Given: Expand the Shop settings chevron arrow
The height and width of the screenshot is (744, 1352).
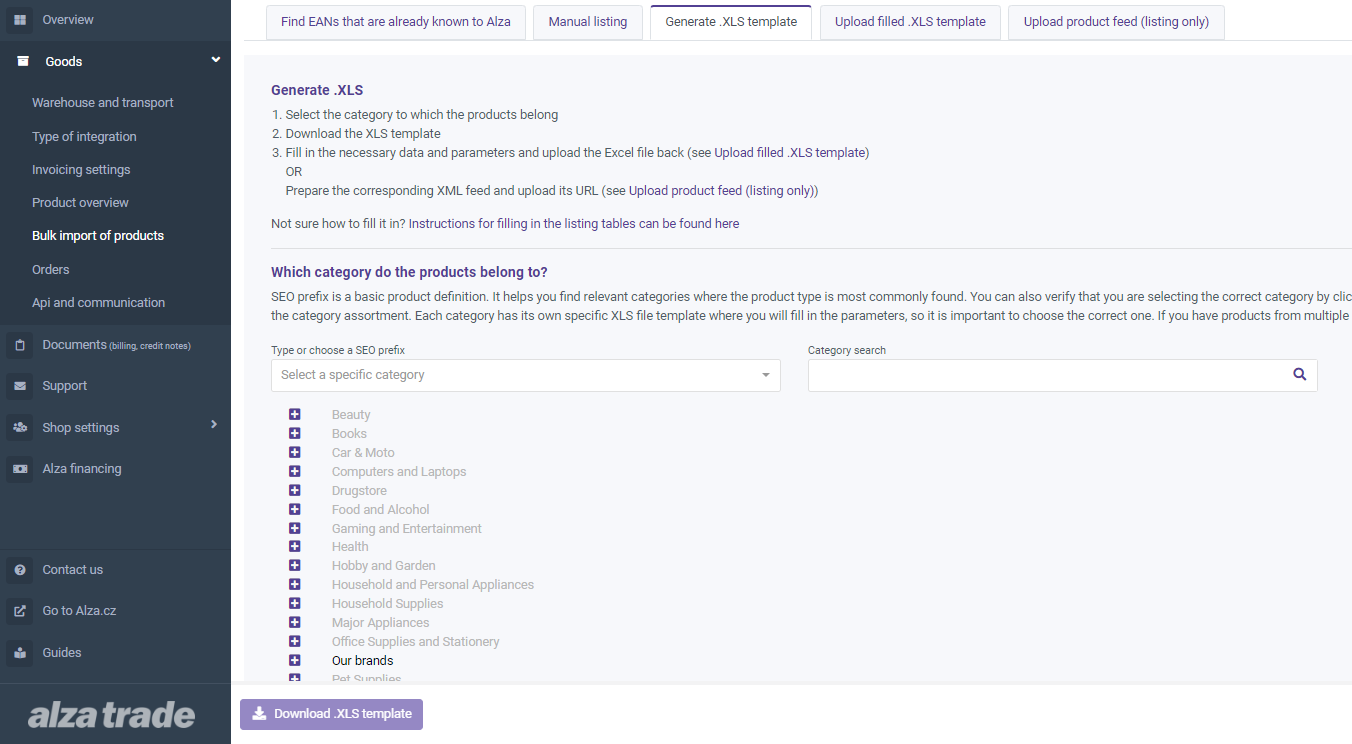Looking at the screenshot, I should pyautogui.click(x=214, y=425).
